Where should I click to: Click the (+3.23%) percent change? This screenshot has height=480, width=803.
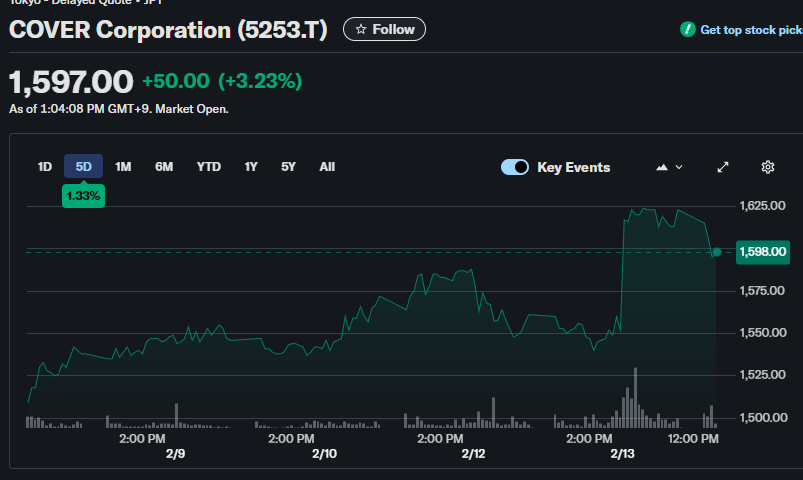(260, 81)
